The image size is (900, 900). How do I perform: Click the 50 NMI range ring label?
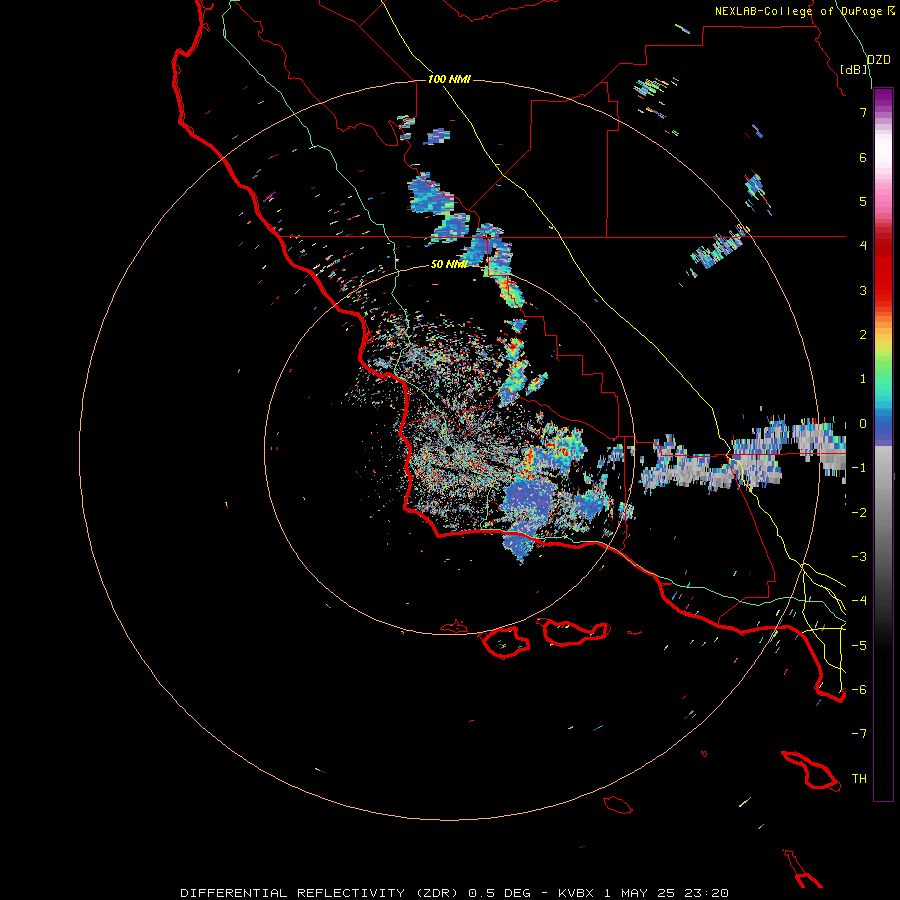(449, 264)
